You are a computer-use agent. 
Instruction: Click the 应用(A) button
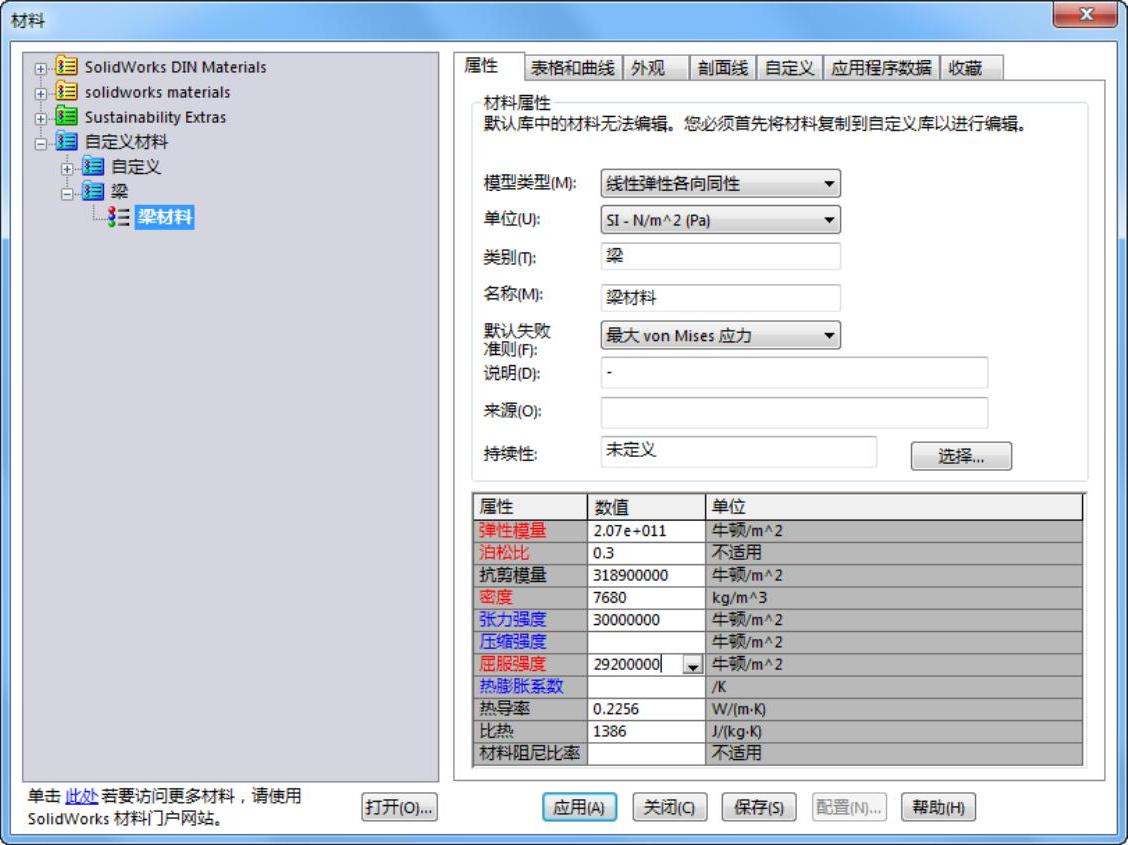(579, 807)
